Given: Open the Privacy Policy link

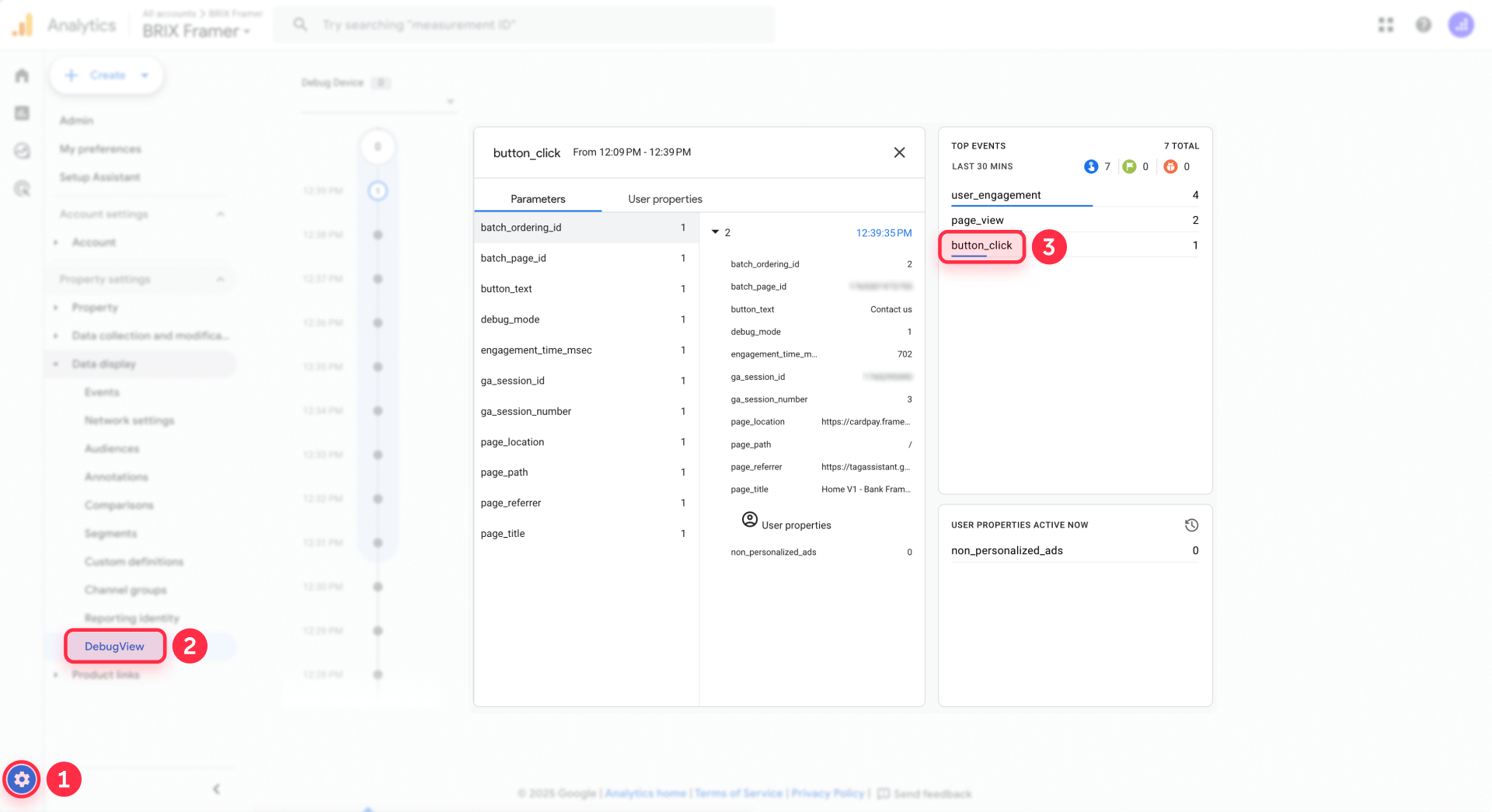Looking at the screenshot, I should coord(828,793).
